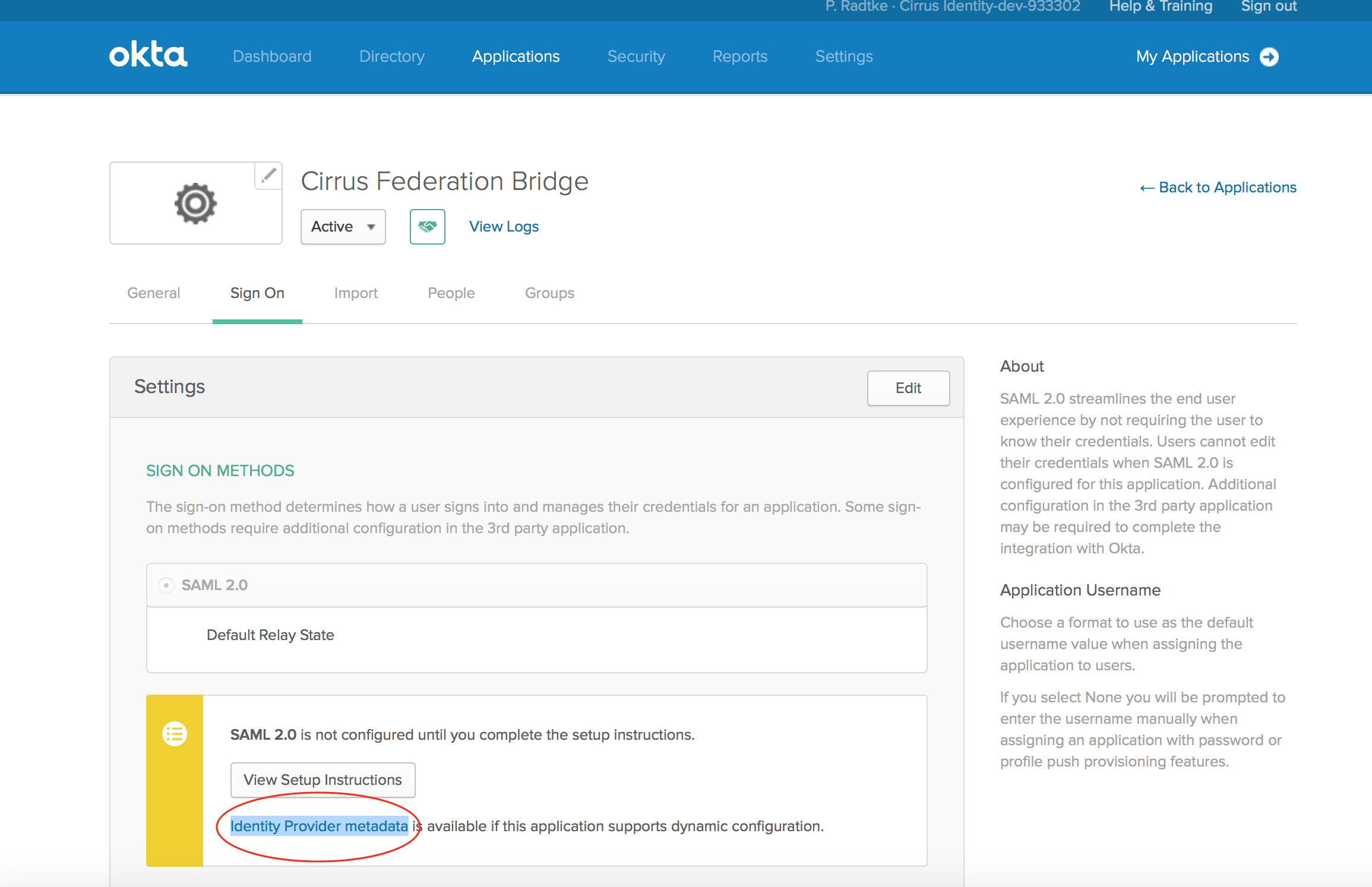Open the Reports menu
The height and width of the screenshot is (887, 1372).
(740, 56)
